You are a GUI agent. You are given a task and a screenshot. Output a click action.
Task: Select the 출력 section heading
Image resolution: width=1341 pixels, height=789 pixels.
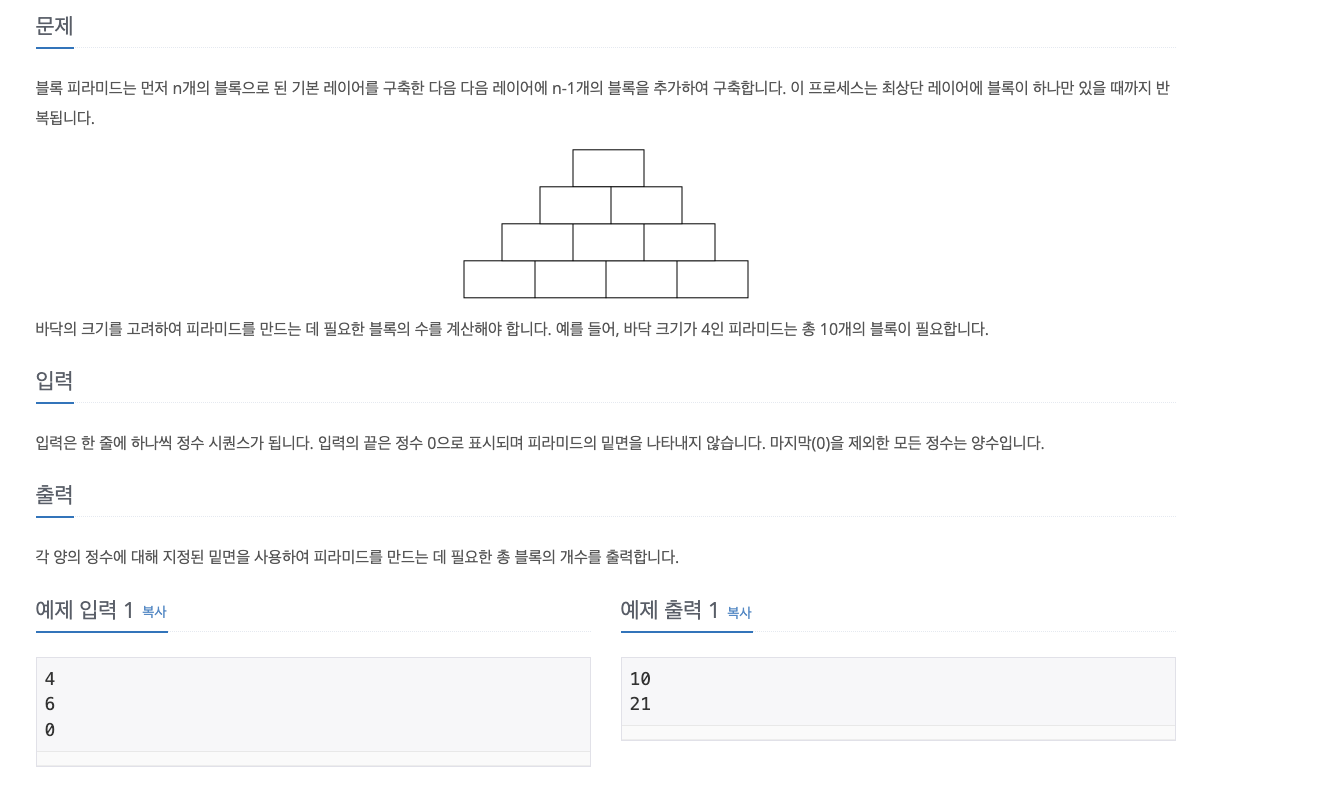(x=54, y=495)
